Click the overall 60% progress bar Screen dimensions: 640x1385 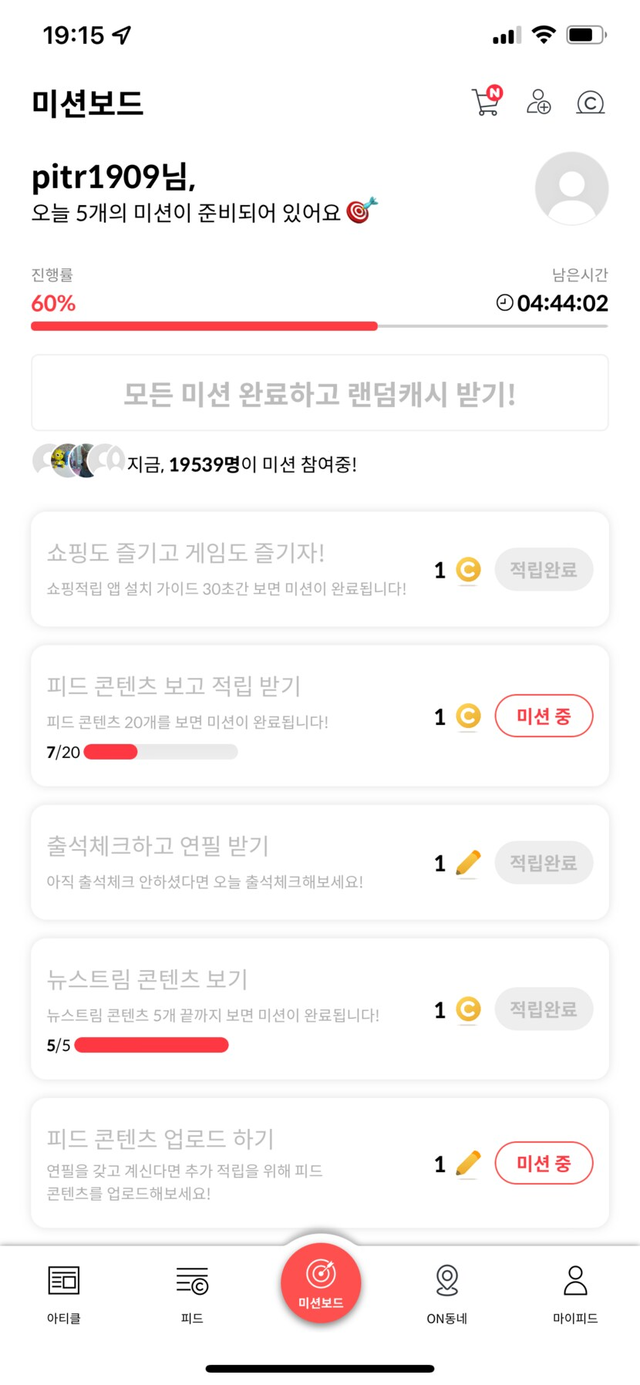pos(319,326)
